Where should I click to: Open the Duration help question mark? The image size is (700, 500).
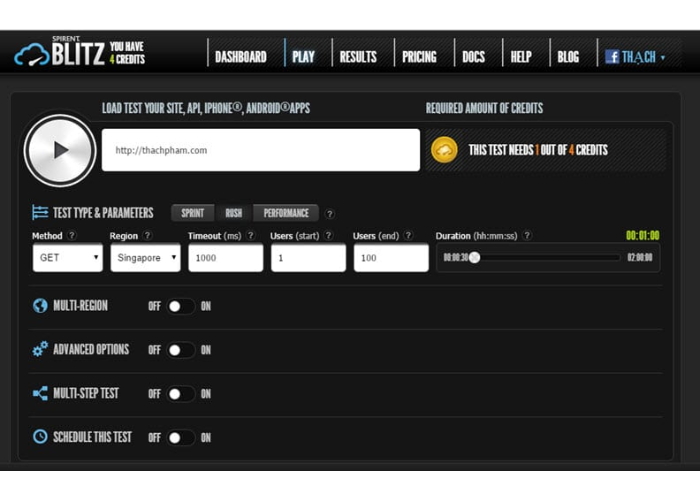click(x=527, y=235)
